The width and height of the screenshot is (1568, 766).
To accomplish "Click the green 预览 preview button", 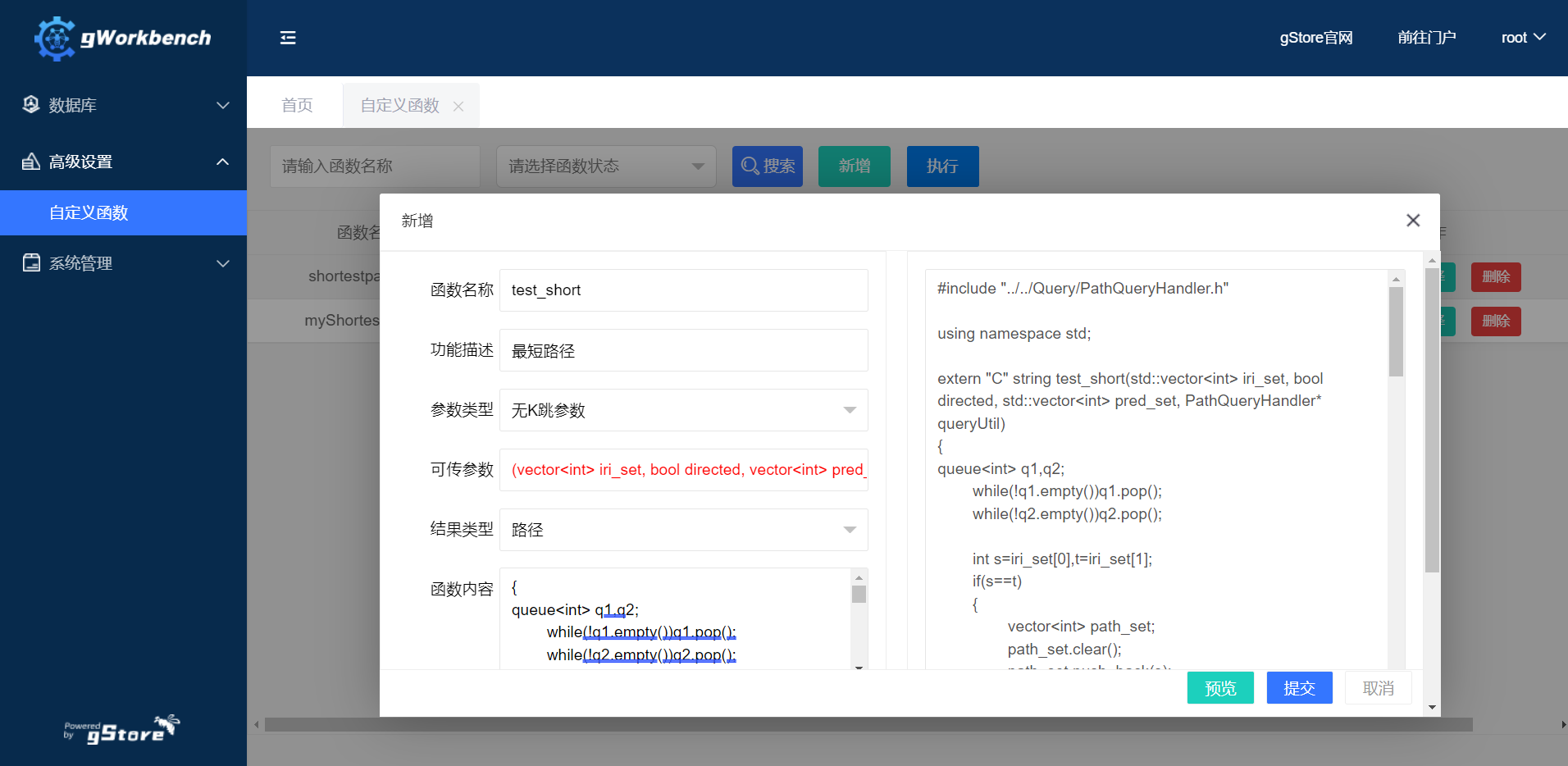I will pyautogui.click(x=1219, y=688).
